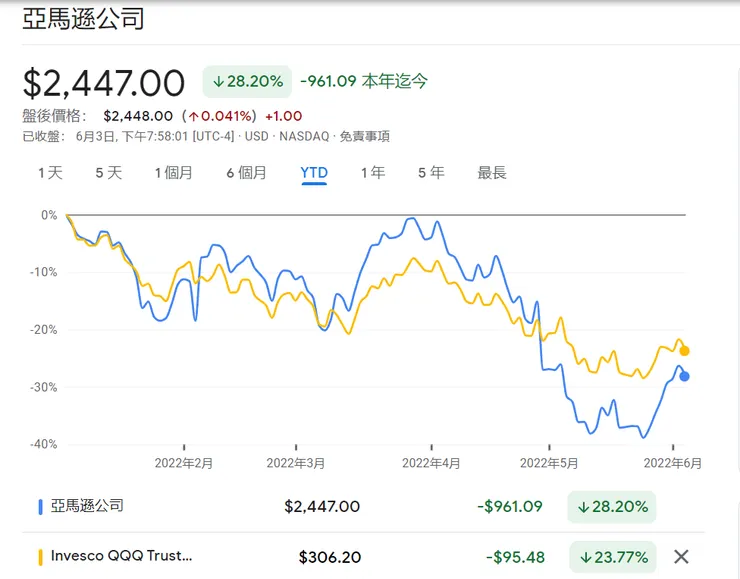Show the 最長 maximum range
740x579 pixels.
point(492,173)
